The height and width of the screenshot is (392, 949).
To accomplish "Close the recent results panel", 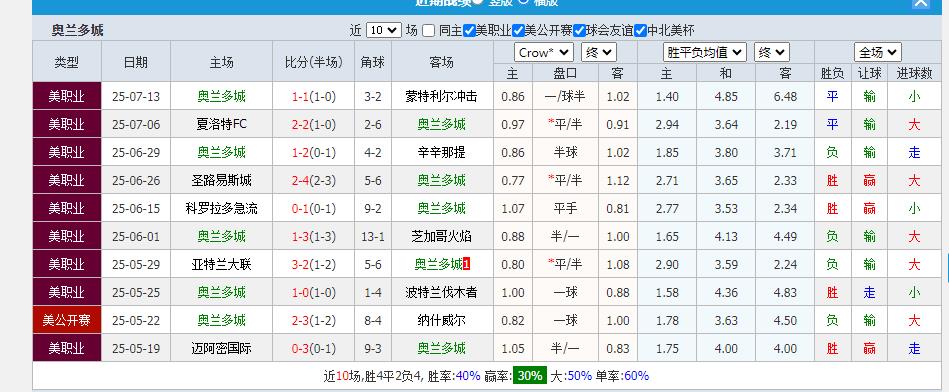I will click(x=921, y=2).
